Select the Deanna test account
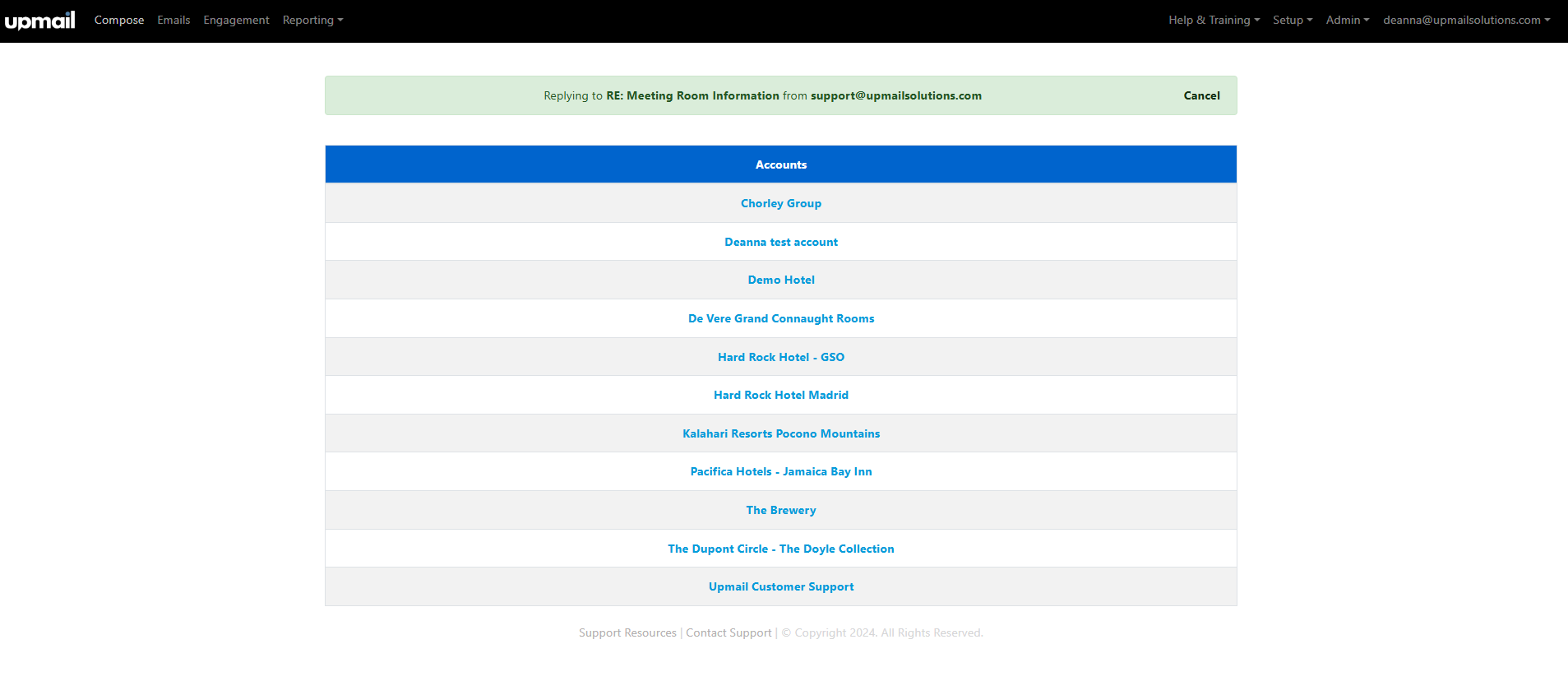The height and width of the screenshot is (695, 1568). pyautogui.click(x=781, y=242)
